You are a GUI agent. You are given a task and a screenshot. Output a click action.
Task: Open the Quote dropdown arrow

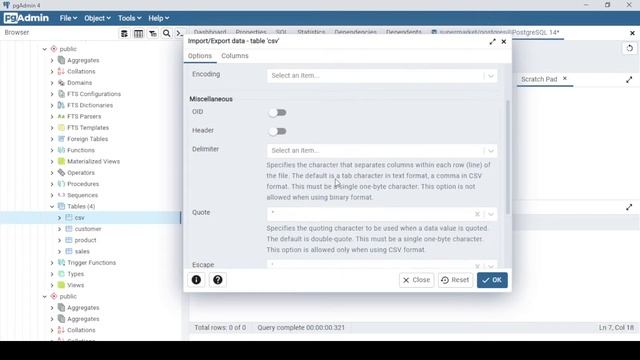491,214
